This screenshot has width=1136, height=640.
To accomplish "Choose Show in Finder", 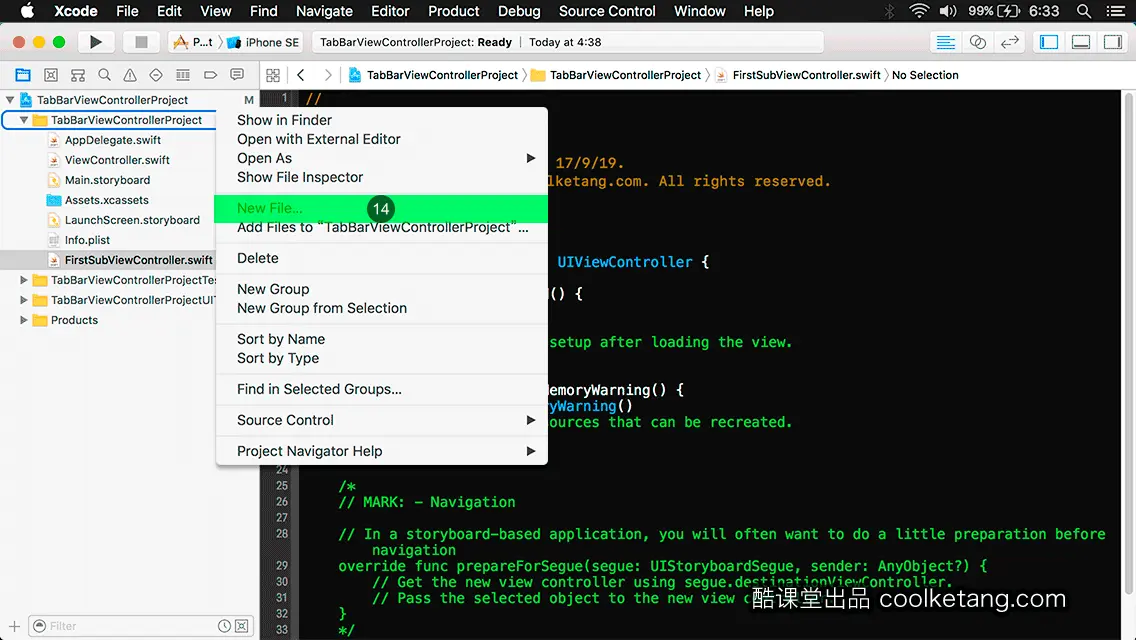I will coord(382,120).
